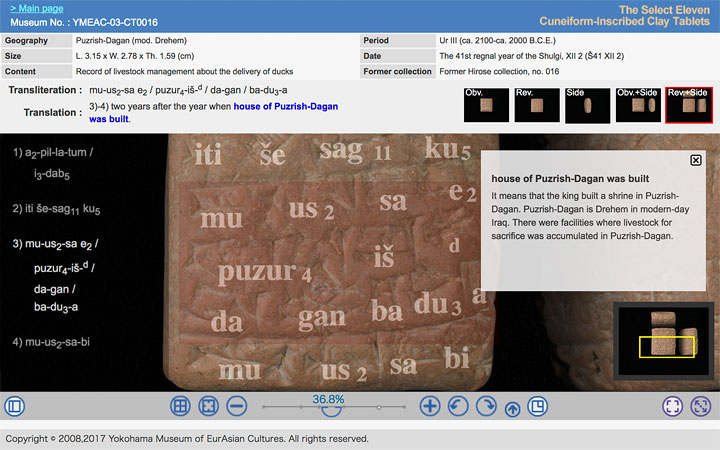
Task: Select transliteration line 4 mu-us2-sa-bi
Action: pos(54,342)
